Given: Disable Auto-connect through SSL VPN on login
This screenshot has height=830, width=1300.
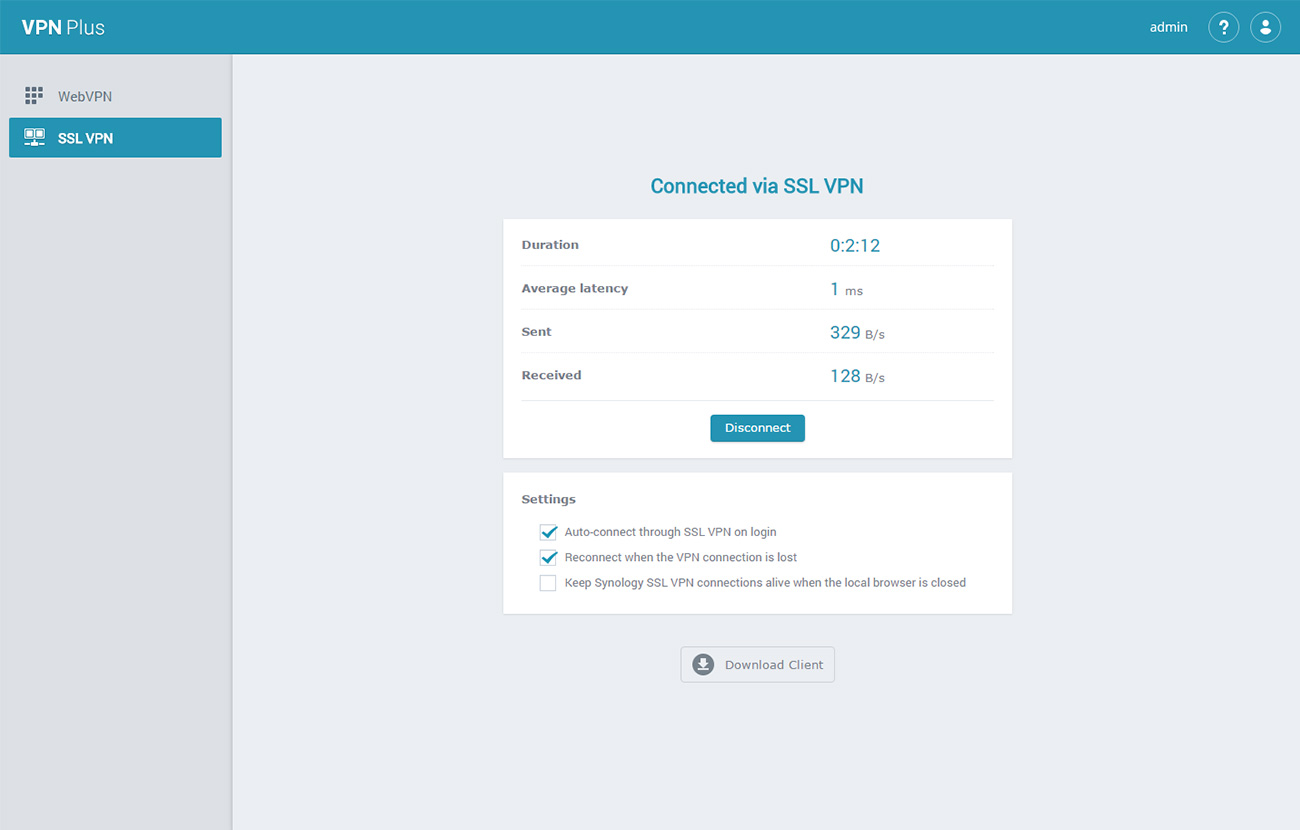Looking at the screenshot, I should [x=548, y=532].
